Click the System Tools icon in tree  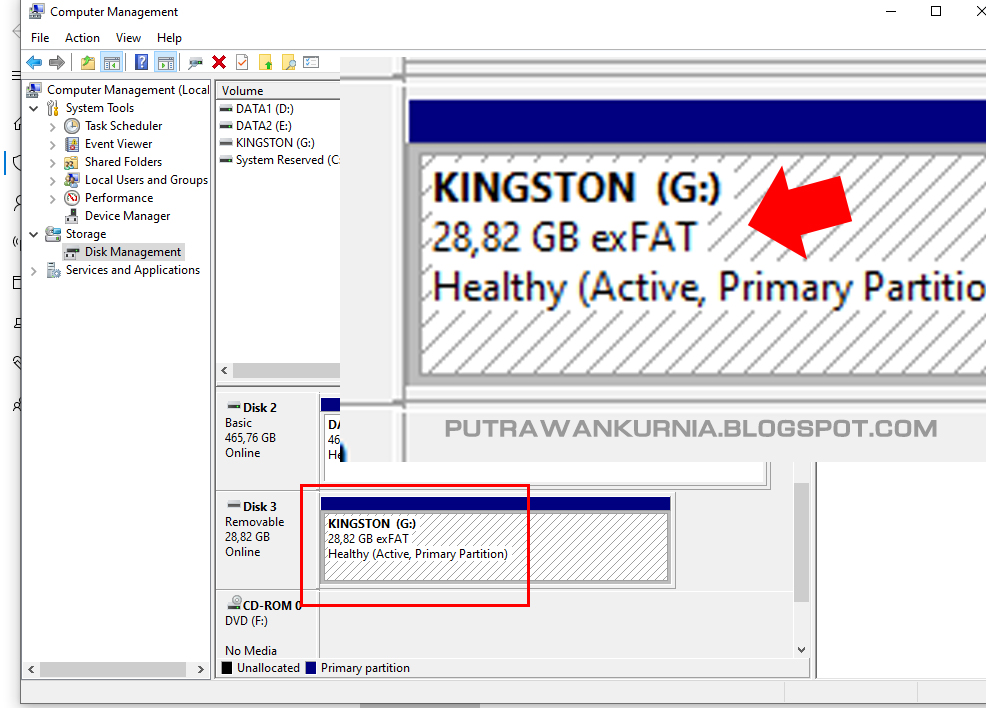[x=53, y=108]
